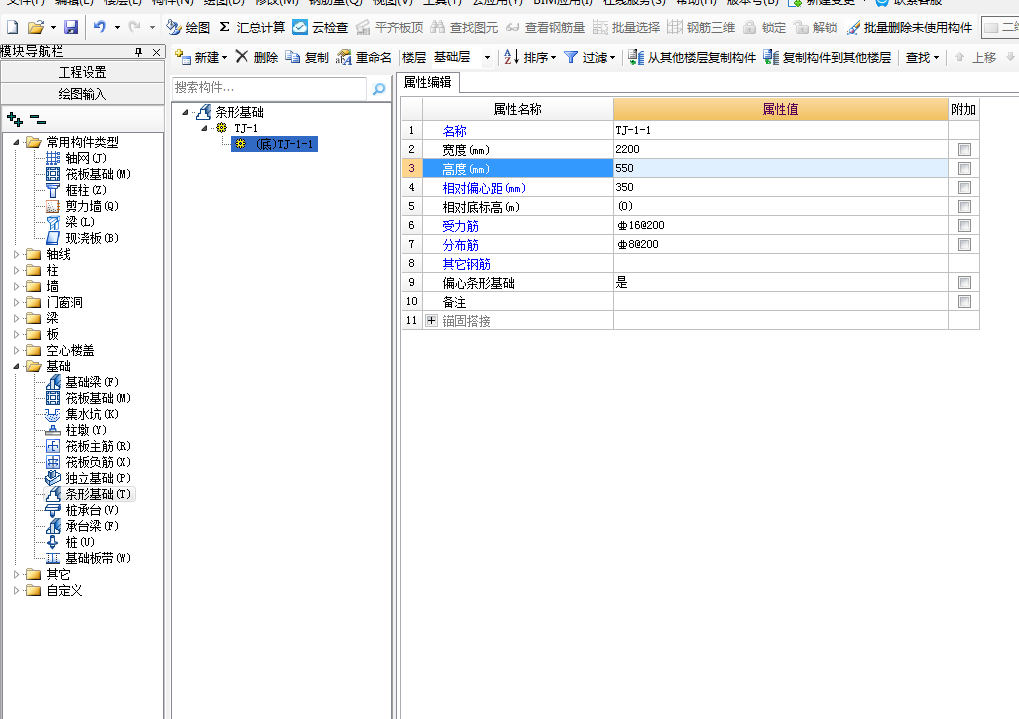Click 从其他楼层复制构件 button
This screenshot has width=1019, height=719.
tap(692, 57)
